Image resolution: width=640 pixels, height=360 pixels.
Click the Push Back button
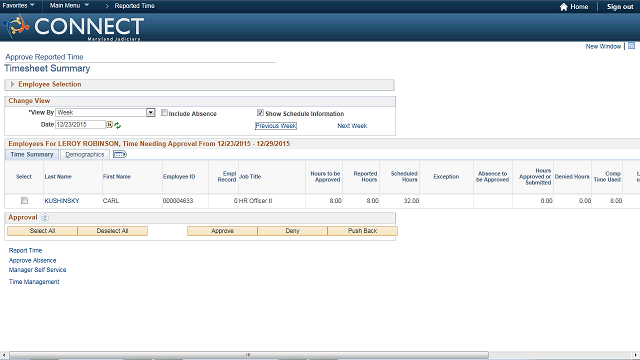click(362, 231)
